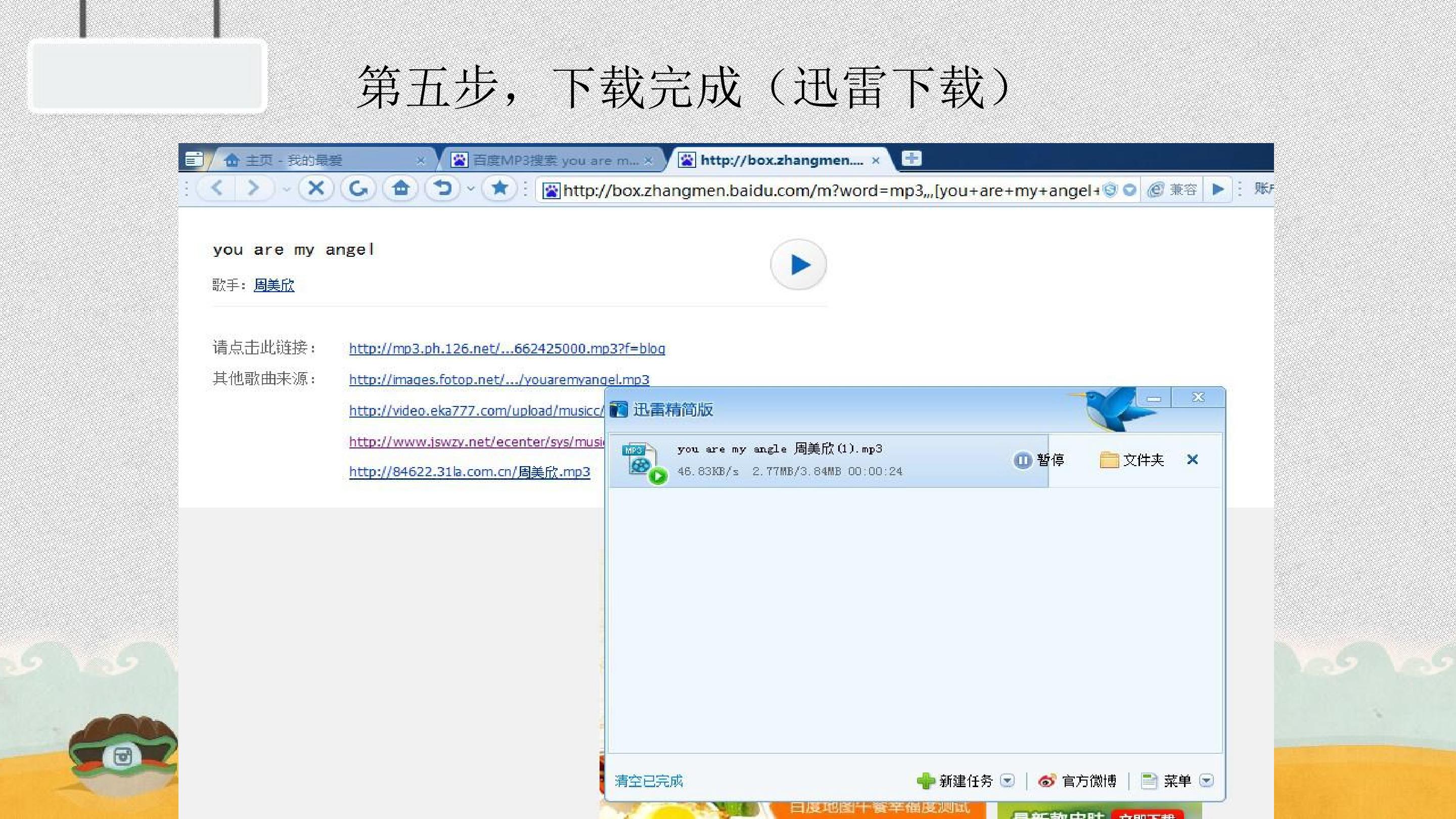Click the 清空已完成 link
Viewport: 1456px width, 819px height.
click(x=648, y=781)
